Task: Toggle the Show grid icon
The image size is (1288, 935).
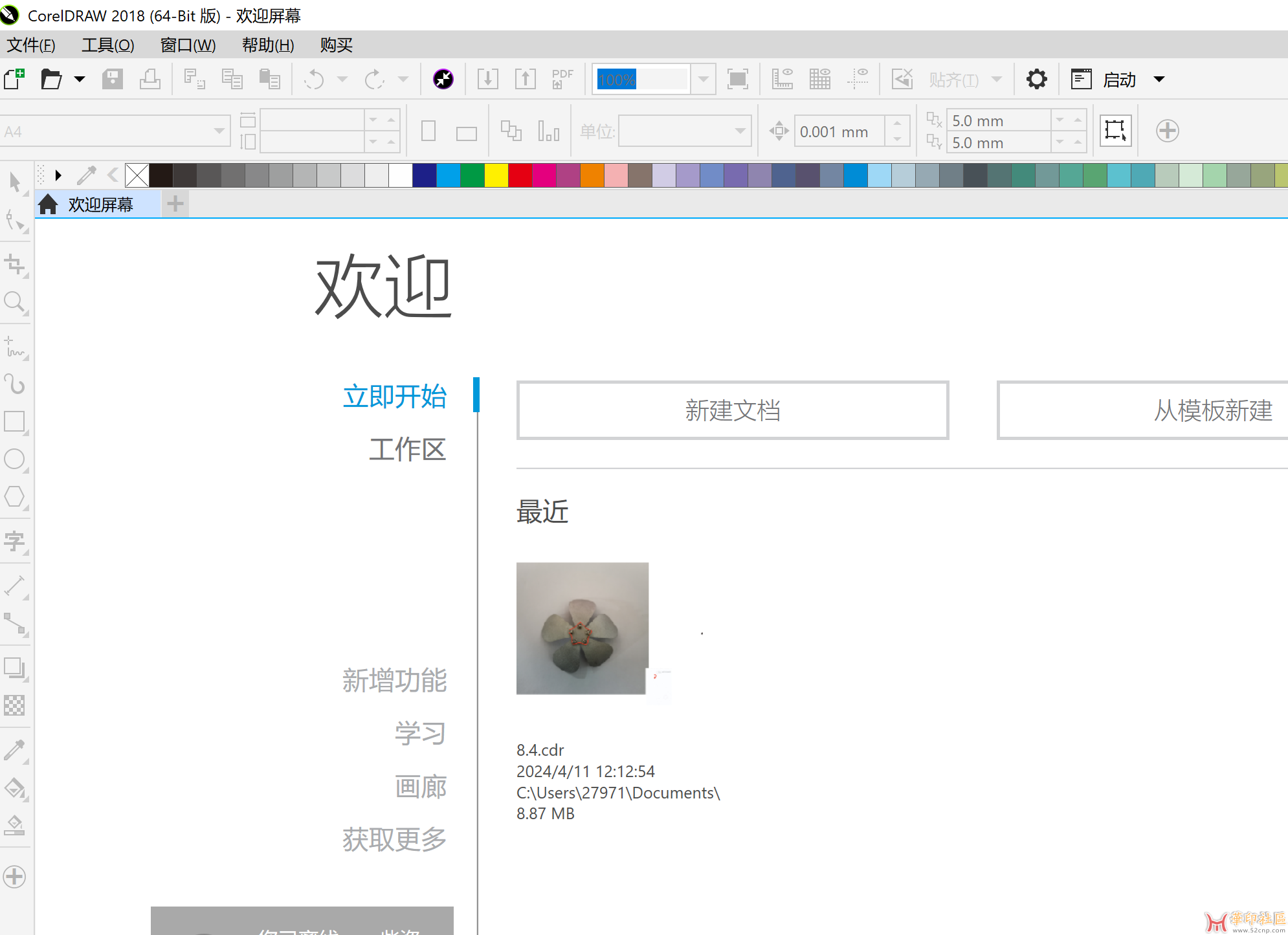Action: click(x=820, y=79)
